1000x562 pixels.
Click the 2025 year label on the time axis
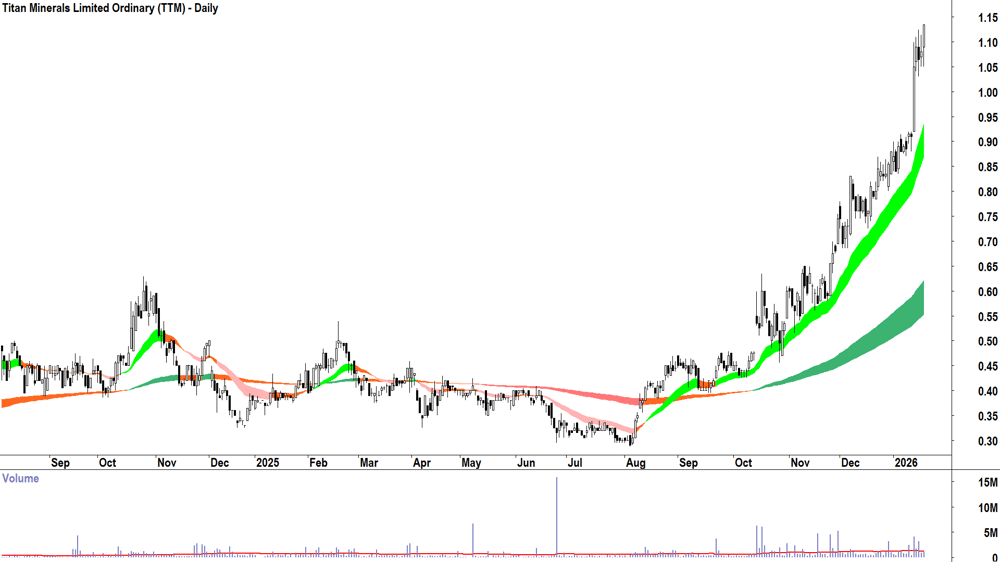click(x=267, y=462)
